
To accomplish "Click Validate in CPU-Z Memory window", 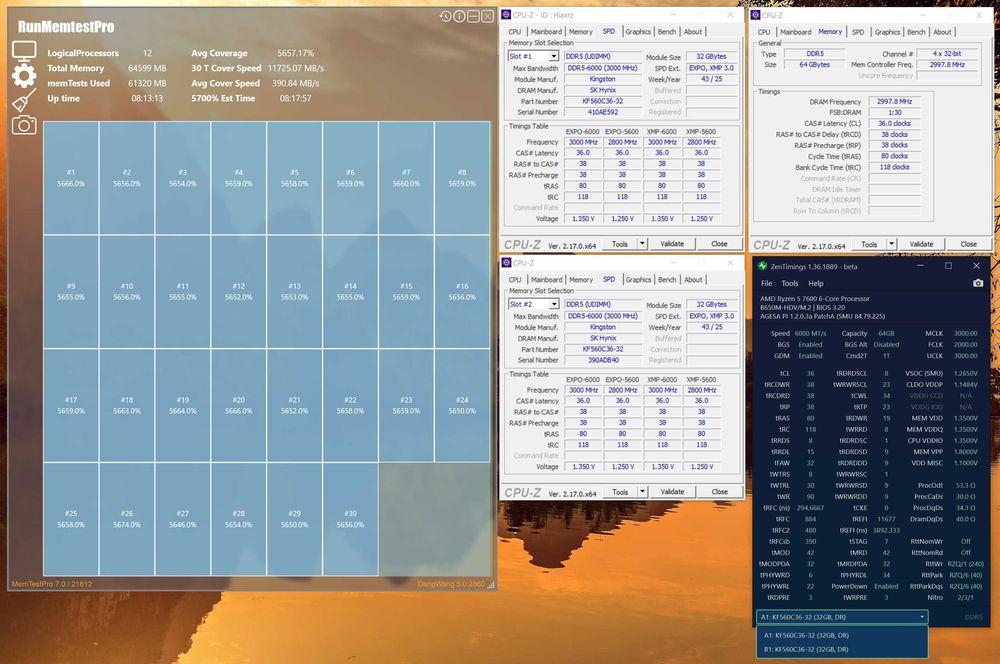I will 921,244.
